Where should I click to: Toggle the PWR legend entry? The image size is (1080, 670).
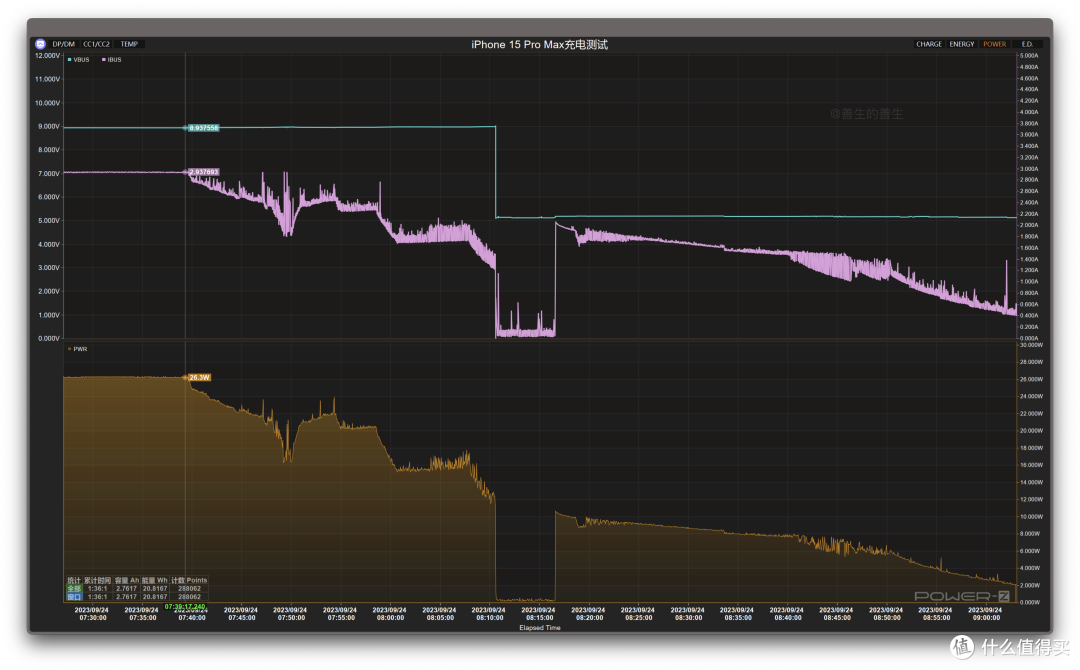coord(78,349)
